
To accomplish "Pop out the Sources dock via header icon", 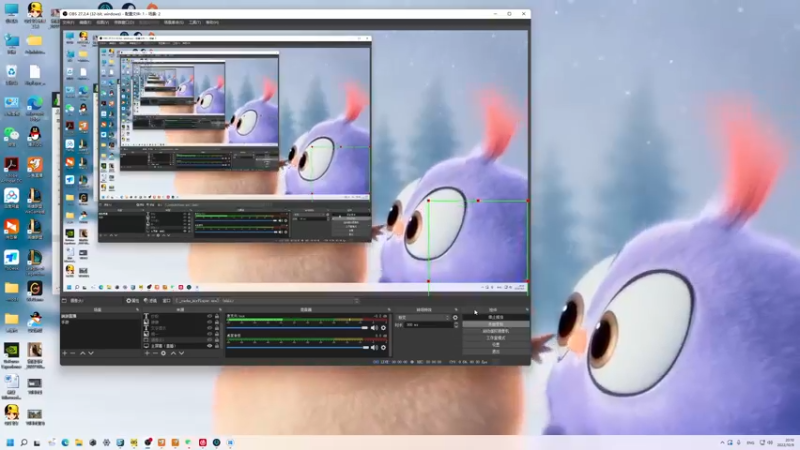I will [x=220, y=310].
